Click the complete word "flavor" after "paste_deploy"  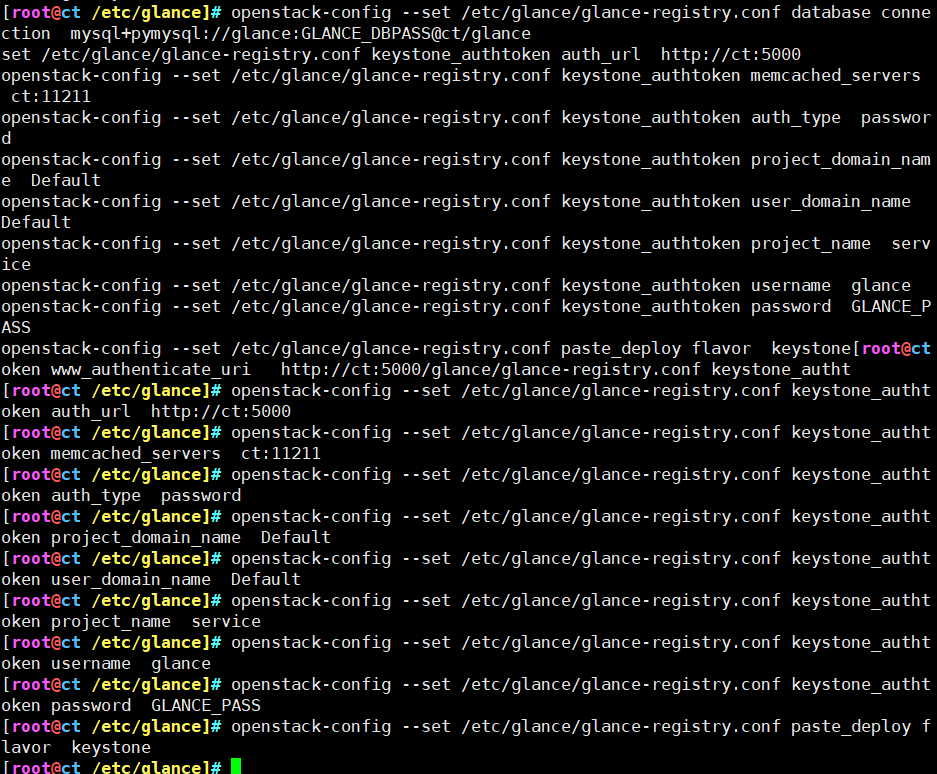click(721, 348)
